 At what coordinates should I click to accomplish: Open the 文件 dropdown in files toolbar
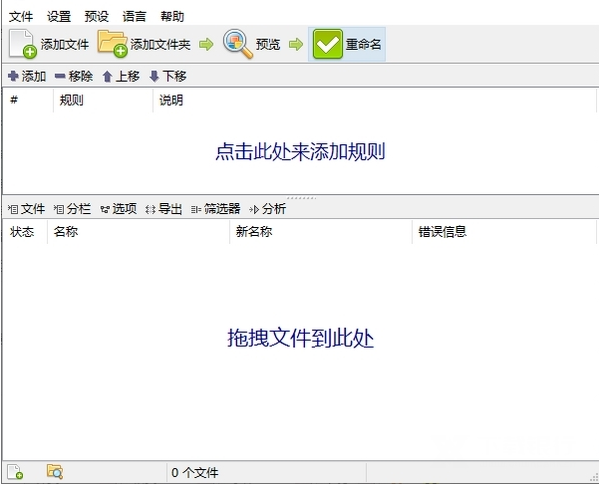tap(26, 209)
